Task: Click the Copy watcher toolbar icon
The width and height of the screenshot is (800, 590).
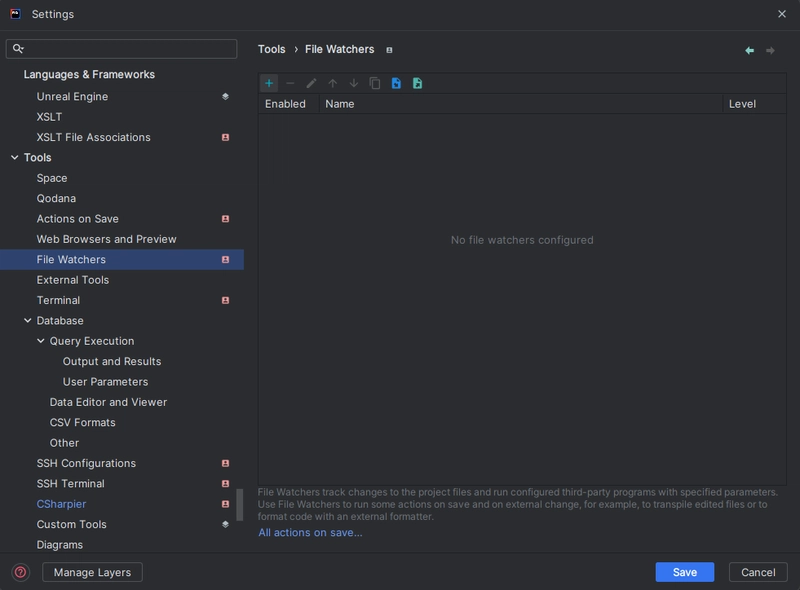Action: (374, 83)
